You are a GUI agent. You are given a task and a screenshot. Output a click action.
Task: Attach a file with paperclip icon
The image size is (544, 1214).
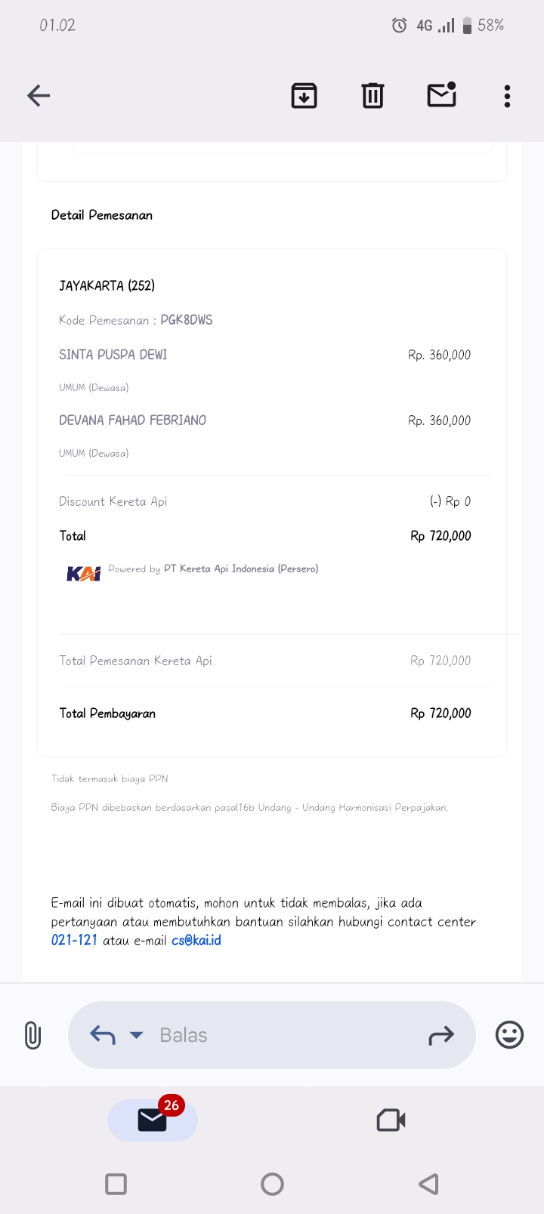(32, 1035)
